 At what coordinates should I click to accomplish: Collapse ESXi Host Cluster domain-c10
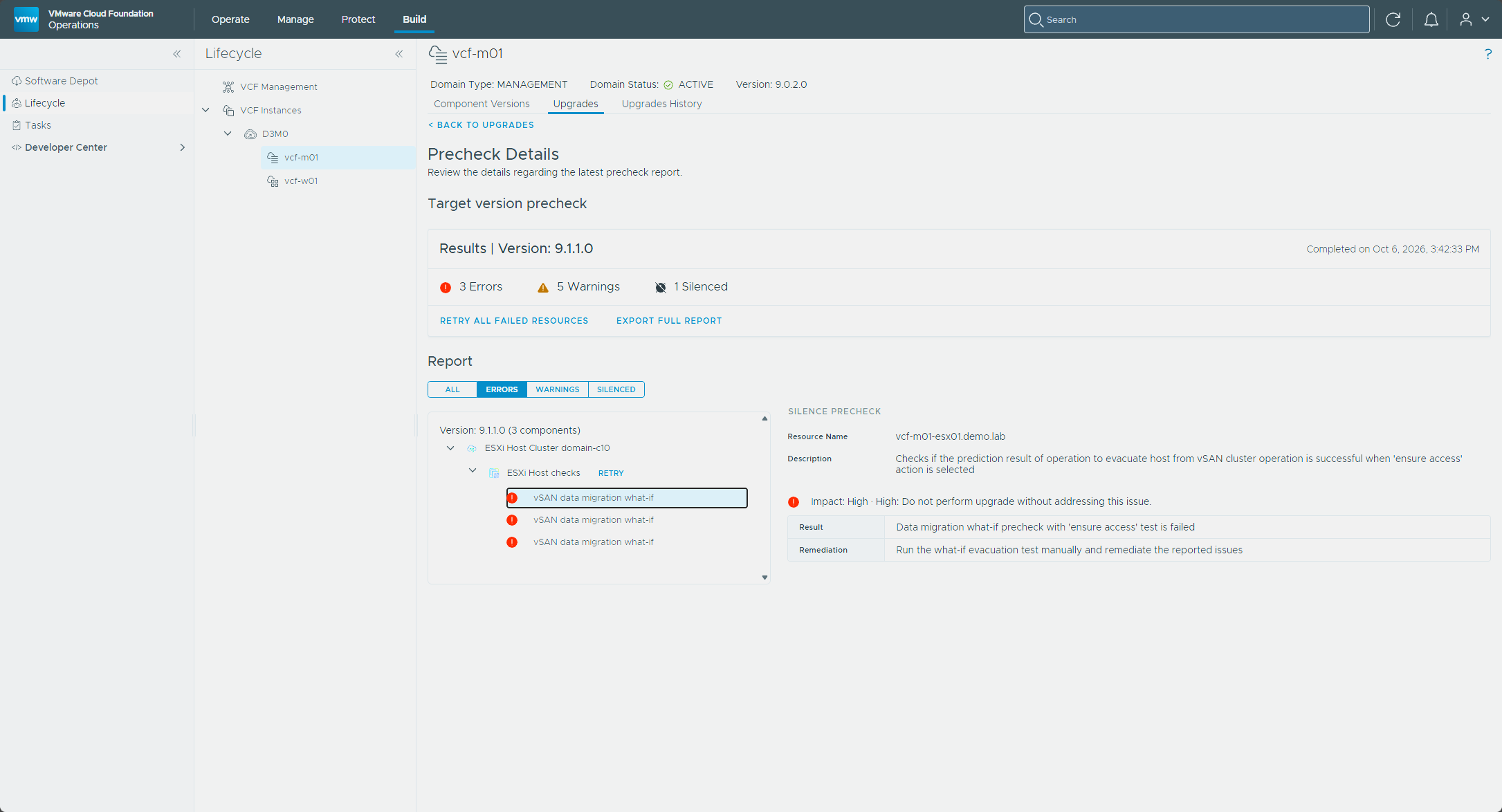[450, 448]
